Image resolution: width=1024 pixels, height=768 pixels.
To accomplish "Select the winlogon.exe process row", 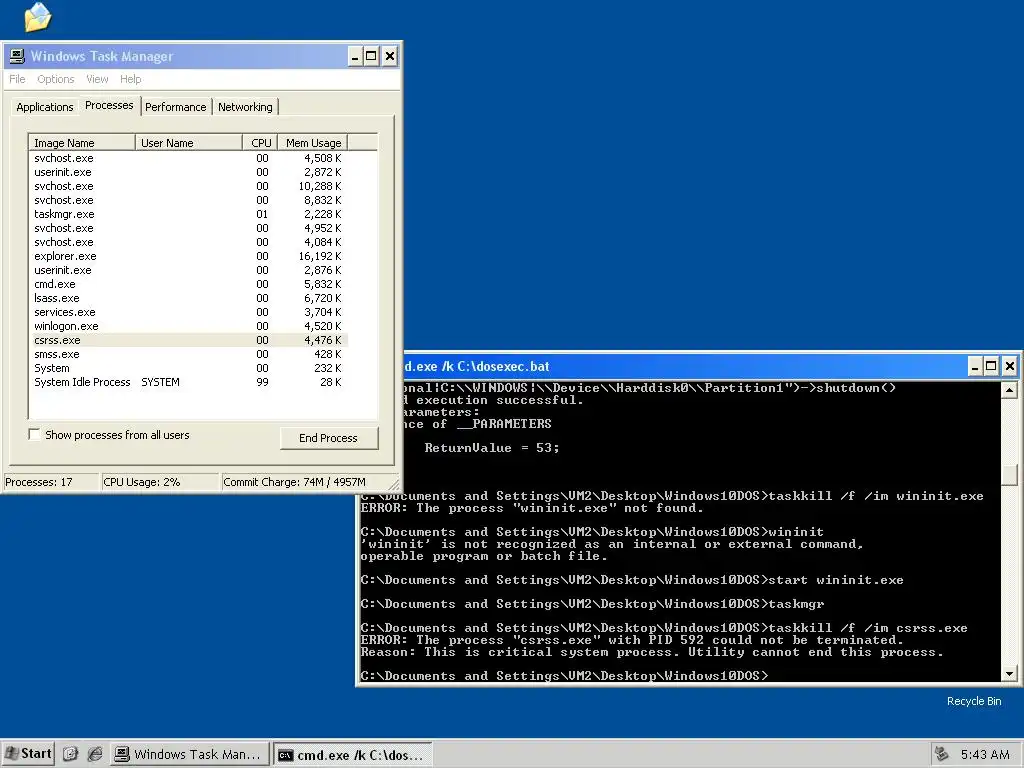I will [189, 326].
